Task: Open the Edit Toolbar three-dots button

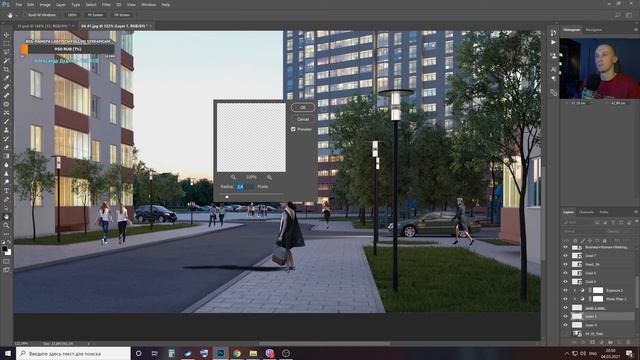Action: [x=6, y=234]
